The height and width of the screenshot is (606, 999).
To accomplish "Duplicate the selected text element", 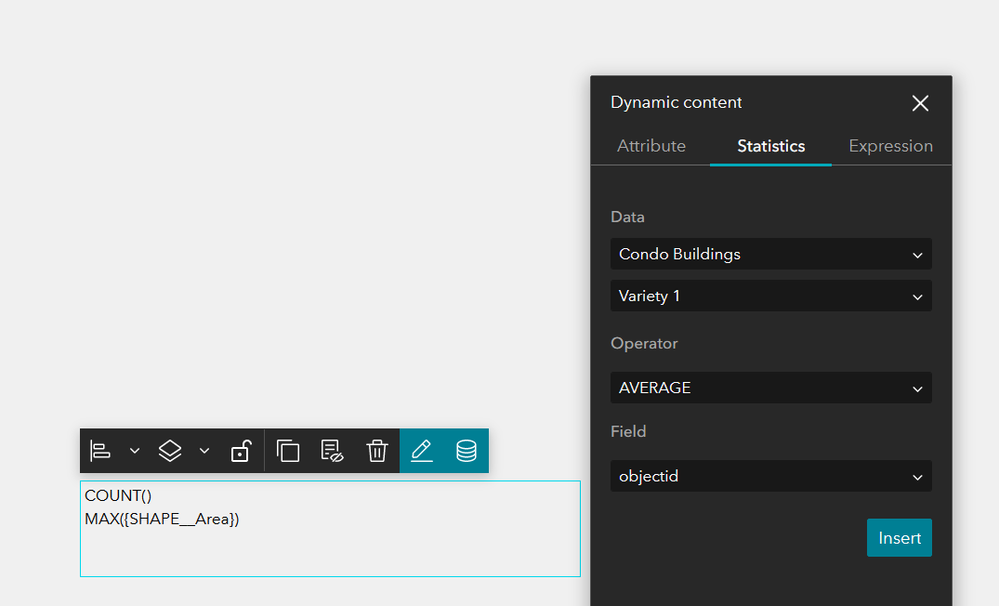I will 288,451.
